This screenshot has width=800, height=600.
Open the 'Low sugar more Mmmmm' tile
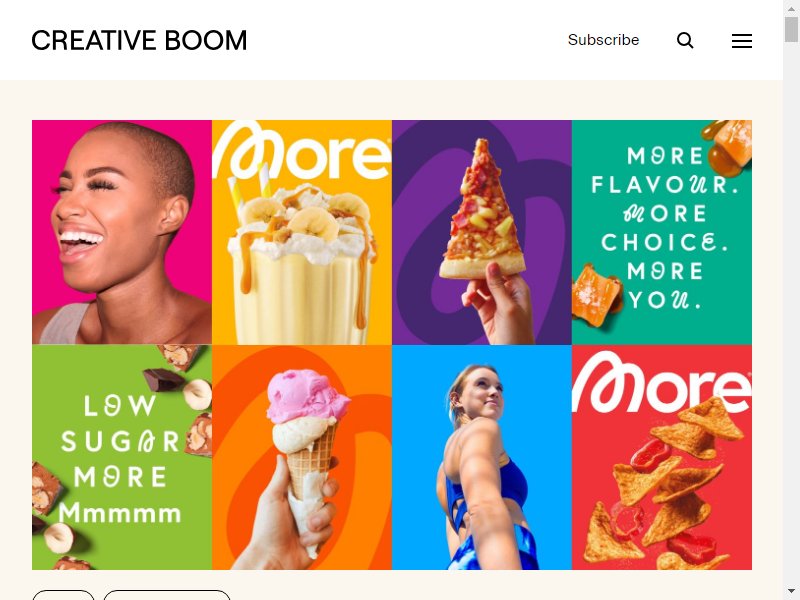click(122, 457)
